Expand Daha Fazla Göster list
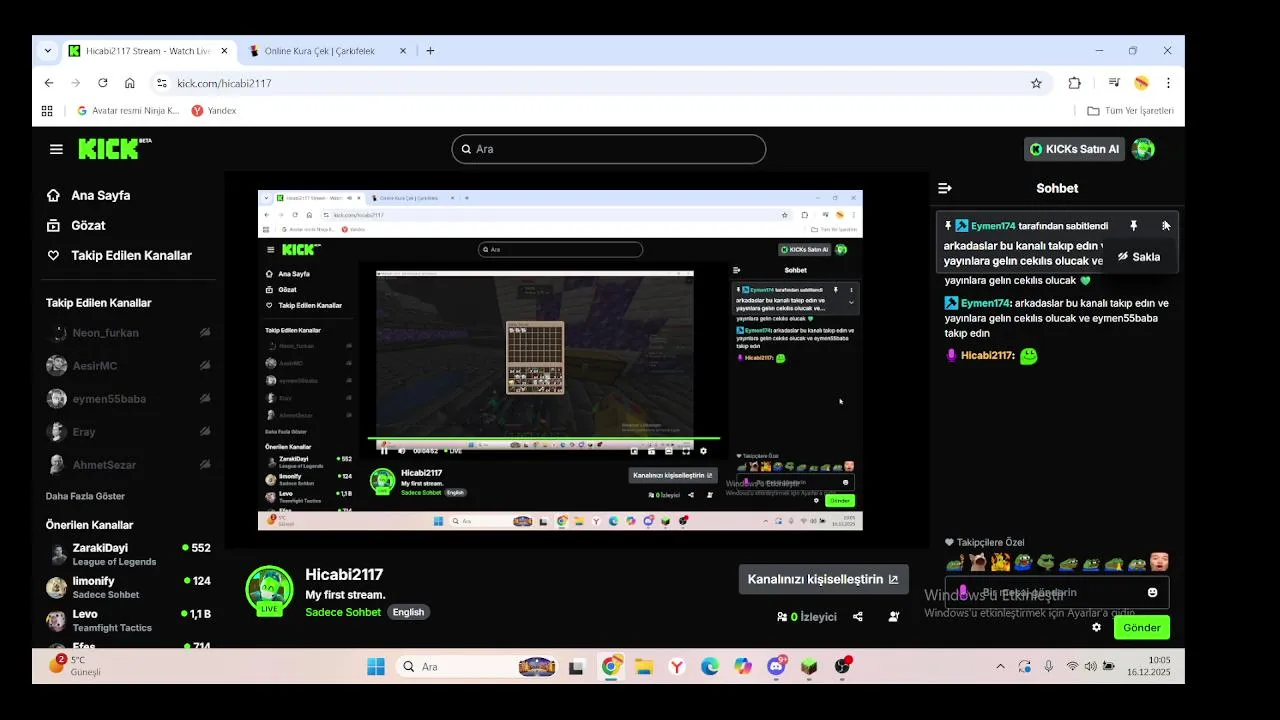This screenshot has height=720, width=1280. click(x=85, y=496)
